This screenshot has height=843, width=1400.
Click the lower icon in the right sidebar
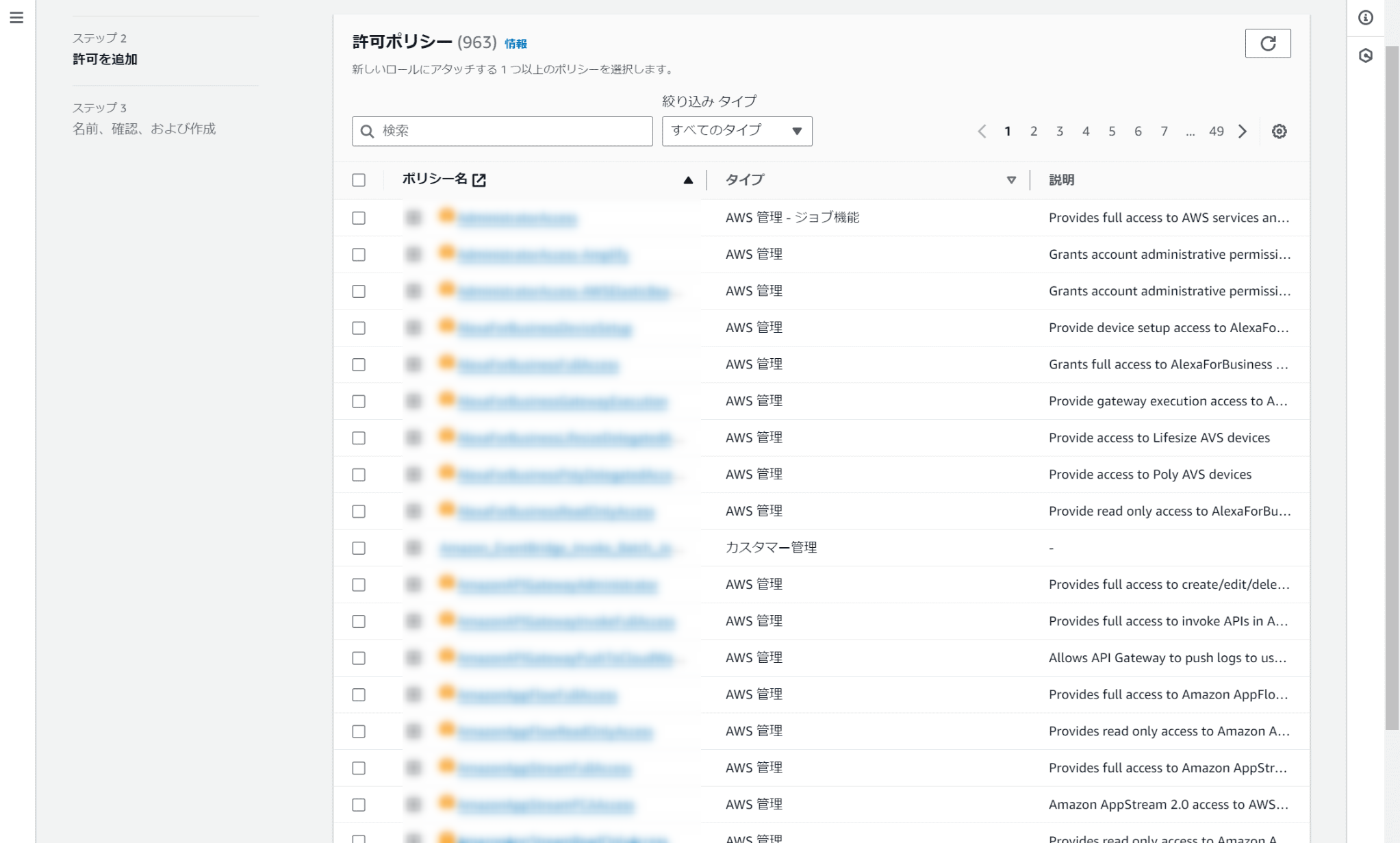coord(1365,56)
